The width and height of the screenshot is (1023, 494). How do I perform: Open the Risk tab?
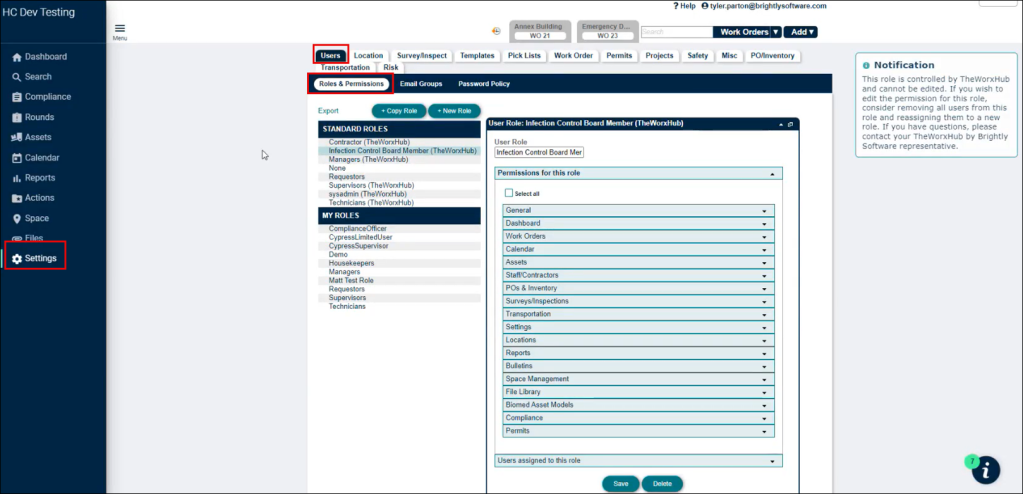[x=391, y=68]
